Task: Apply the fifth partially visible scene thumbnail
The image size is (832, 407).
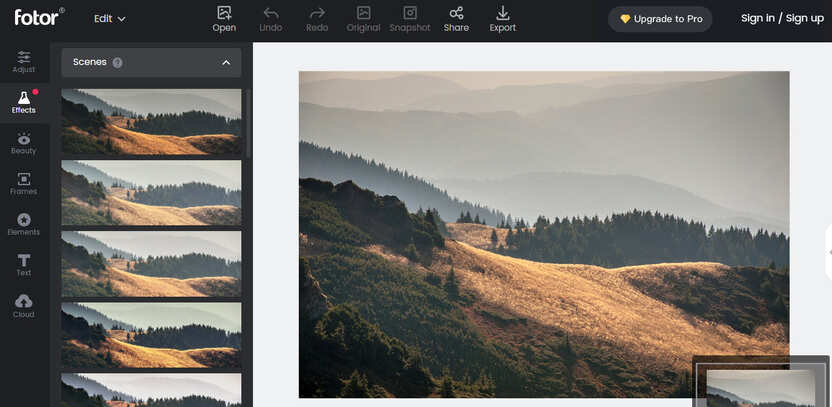Action: (x=151, y=390)
